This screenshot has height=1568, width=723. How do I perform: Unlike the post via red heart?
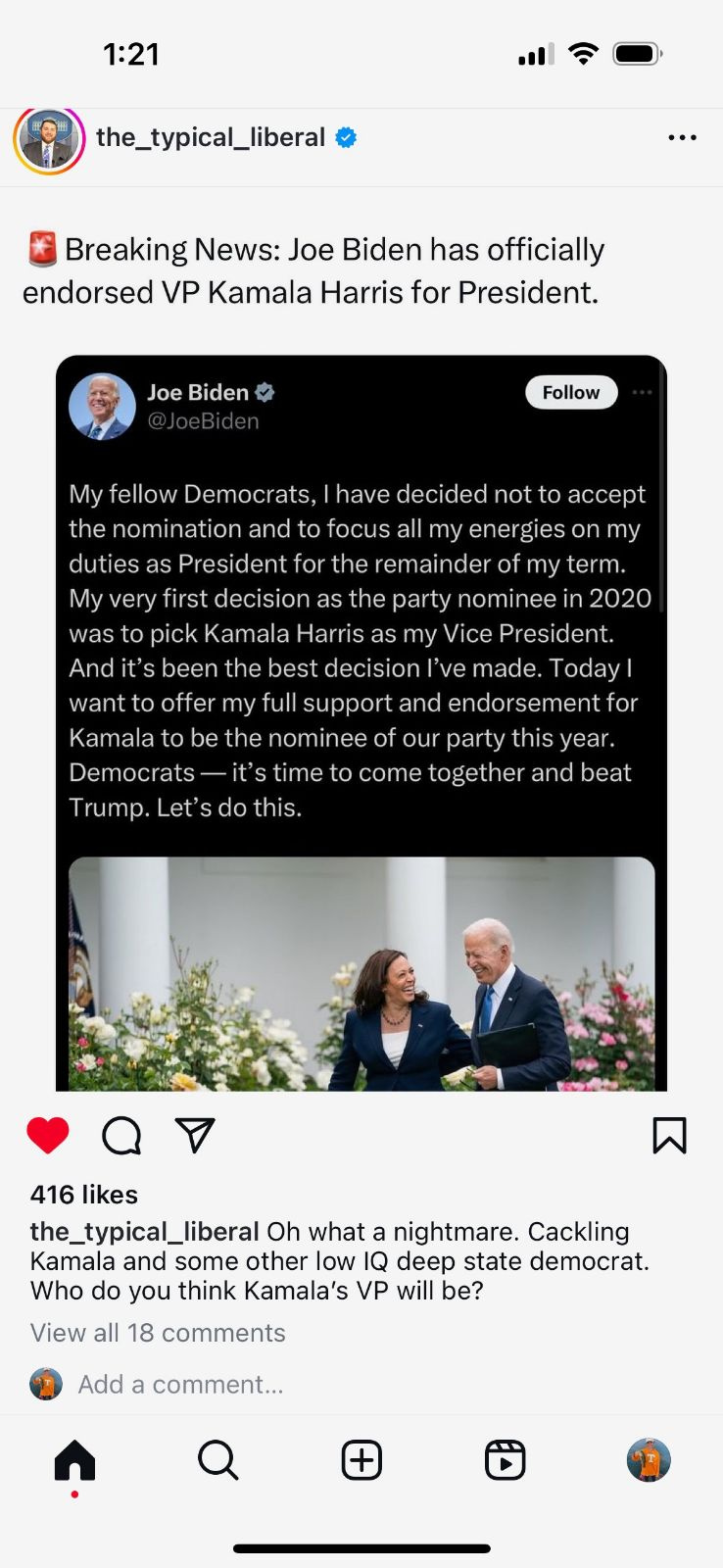48,1136
